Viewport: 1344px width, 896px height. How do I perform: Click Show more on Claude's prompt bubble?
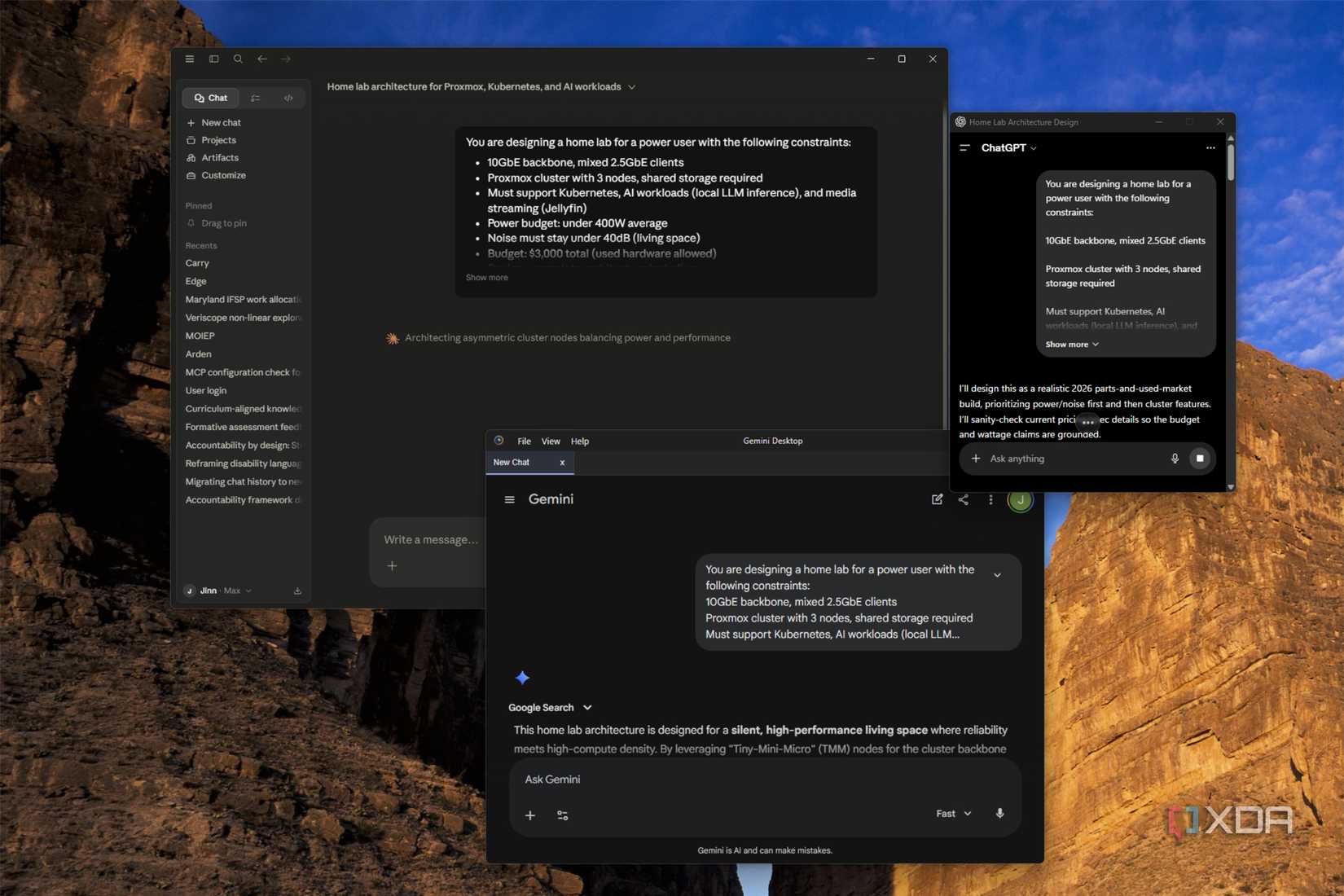coord(487,278)
